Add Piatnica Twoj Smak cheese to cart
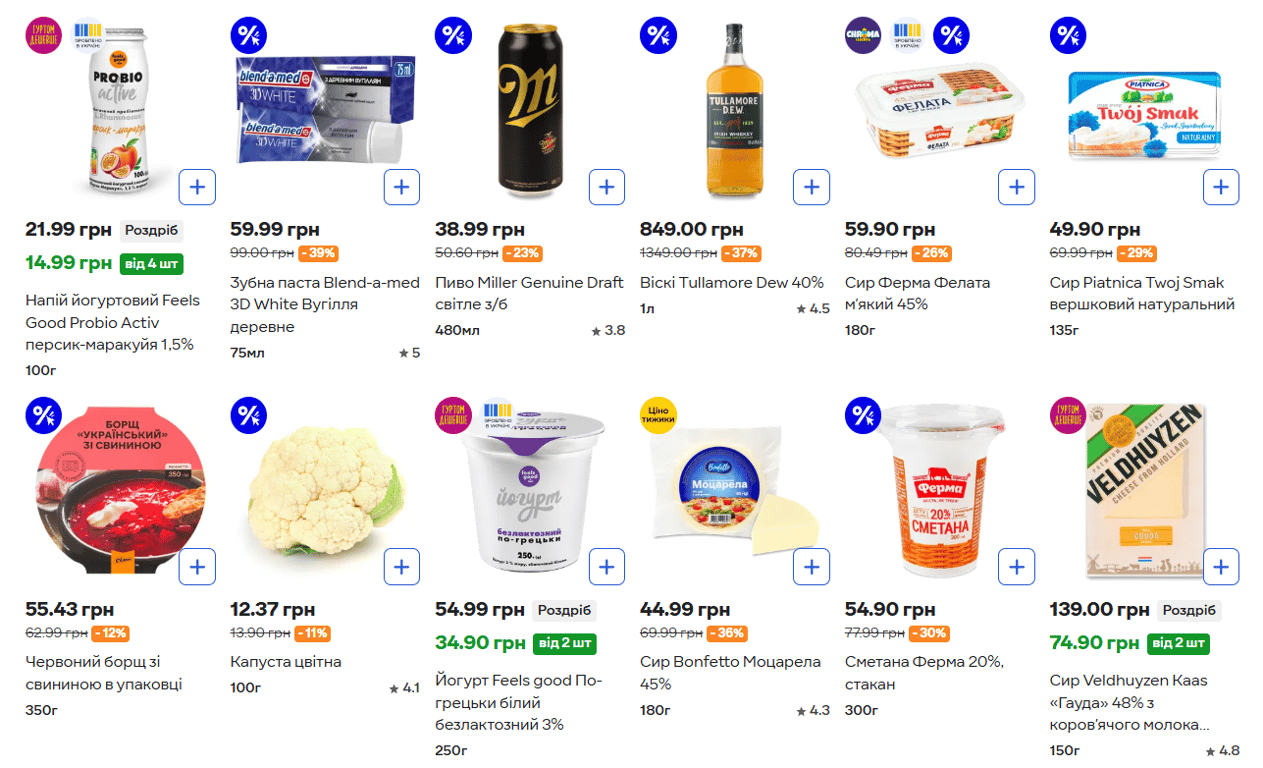The width and height of the screenshot is (1263, 768). 1221,187
